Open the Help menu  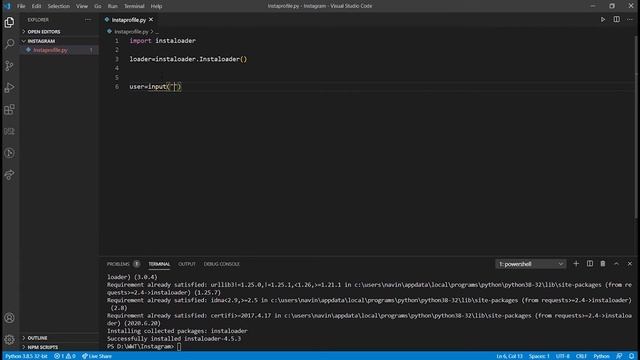(156, 6)
